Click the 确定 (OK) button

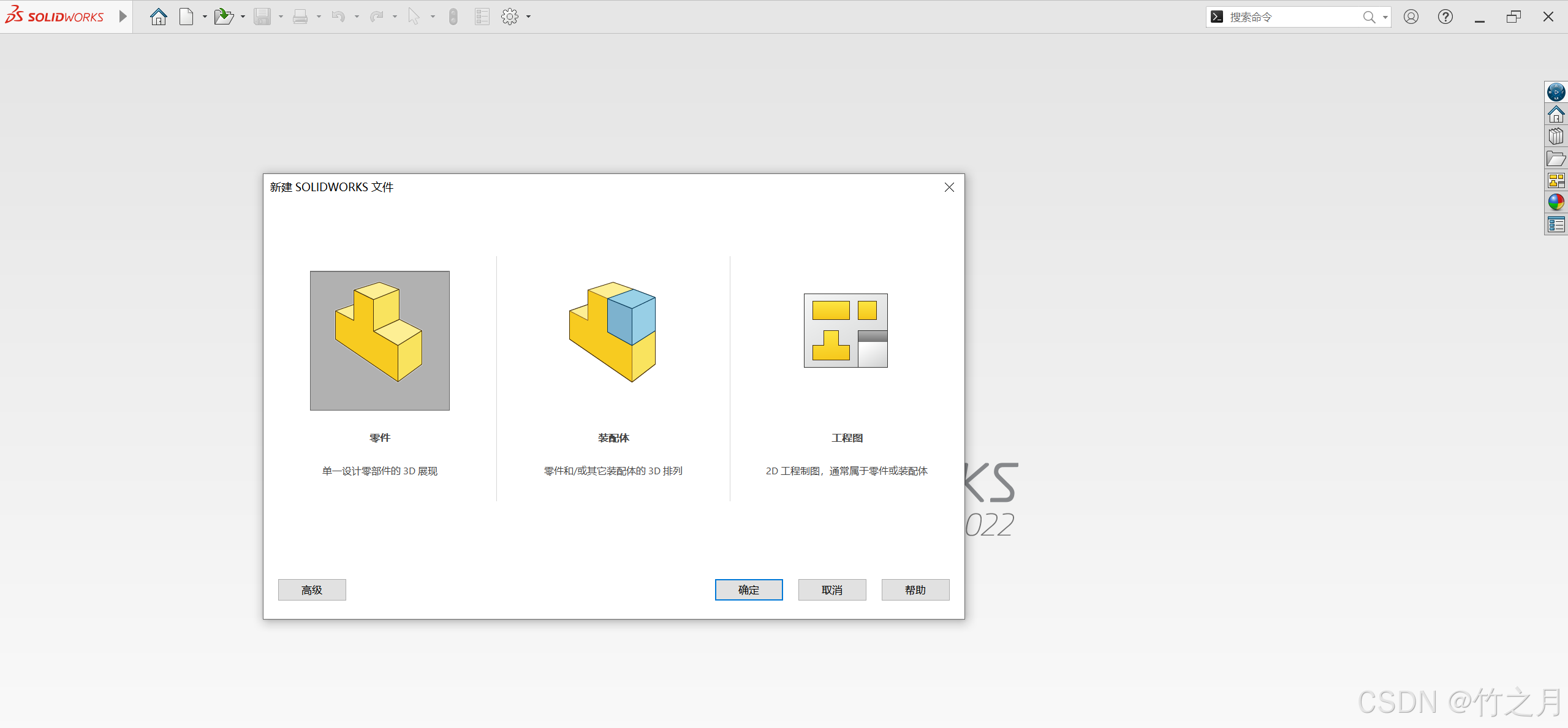[748, 590]
